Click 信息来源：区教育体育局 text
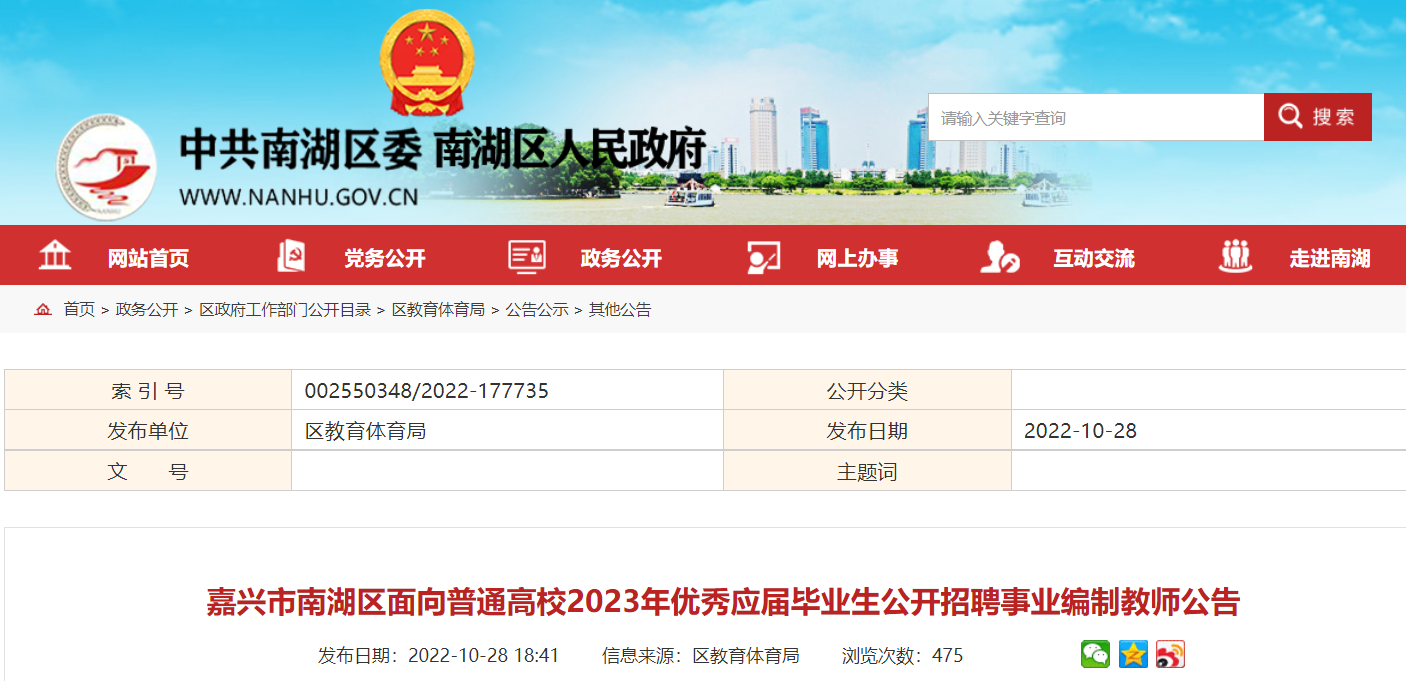 coord(701,656)
